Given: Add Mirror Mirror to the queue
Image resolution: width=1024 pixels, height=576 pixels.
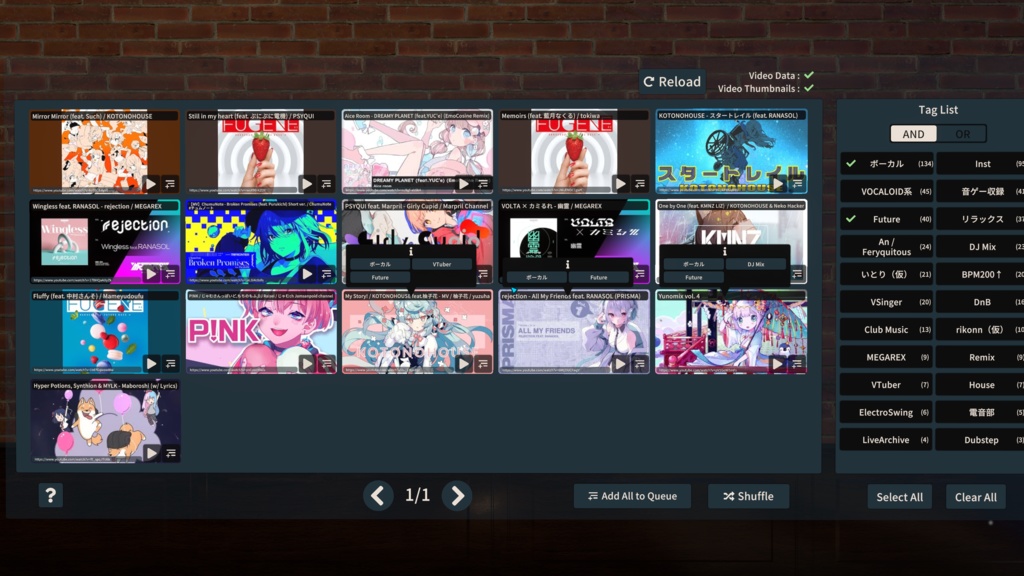Looking at the screenshot, I should tap(170, 184).
